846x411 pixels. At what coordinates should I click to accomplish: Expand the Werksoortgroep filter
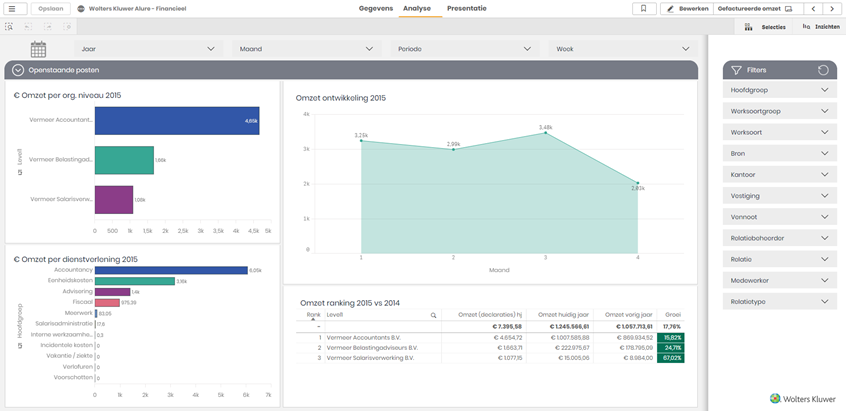click(x=780, y=111)
